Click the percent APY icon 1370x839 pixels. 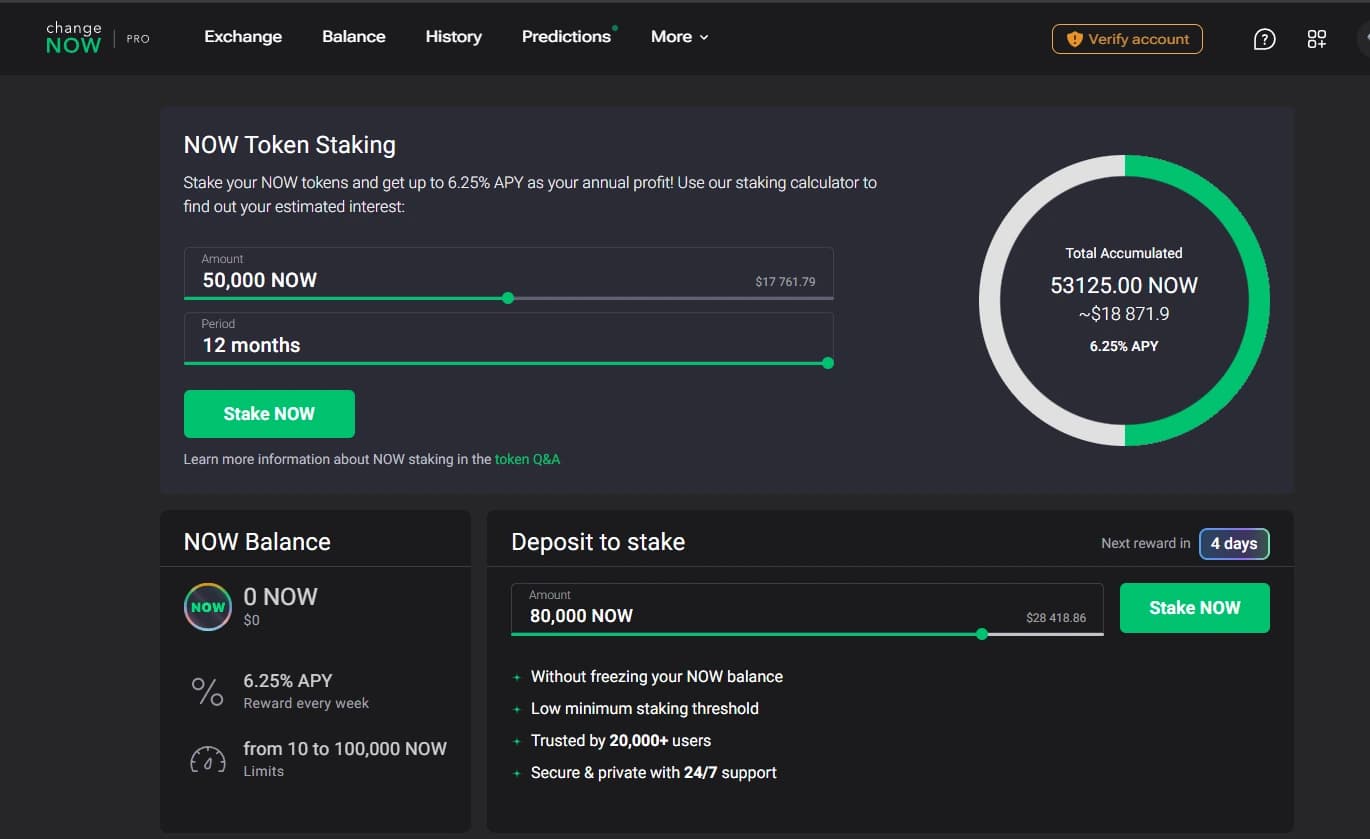(x=208, y=691)
